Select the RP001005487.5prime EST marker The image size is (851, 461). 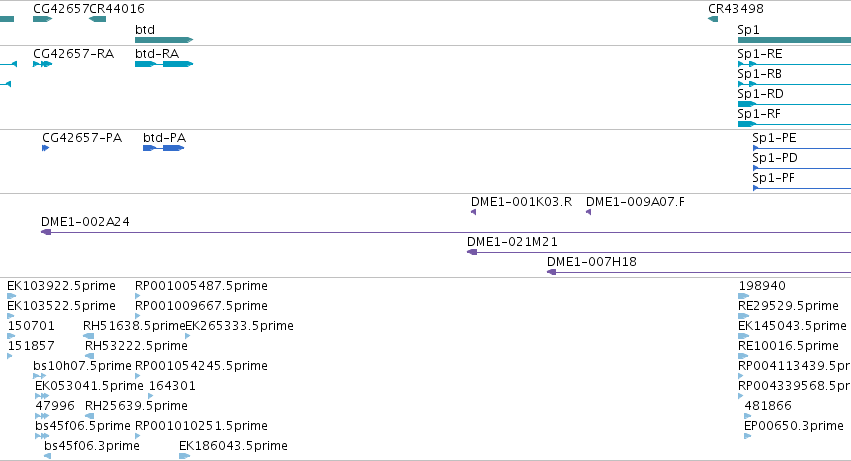[x=139, y=296]
